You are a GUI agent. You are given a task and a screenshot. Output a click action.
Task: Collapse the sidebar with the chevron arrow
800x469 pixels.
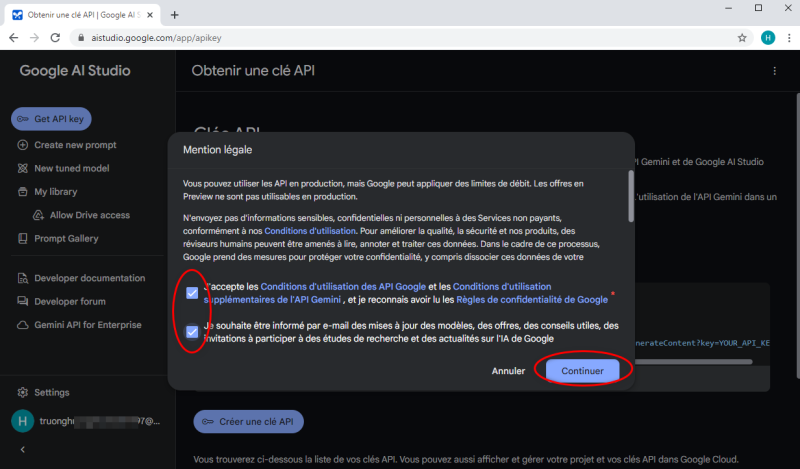pos(22,450)
